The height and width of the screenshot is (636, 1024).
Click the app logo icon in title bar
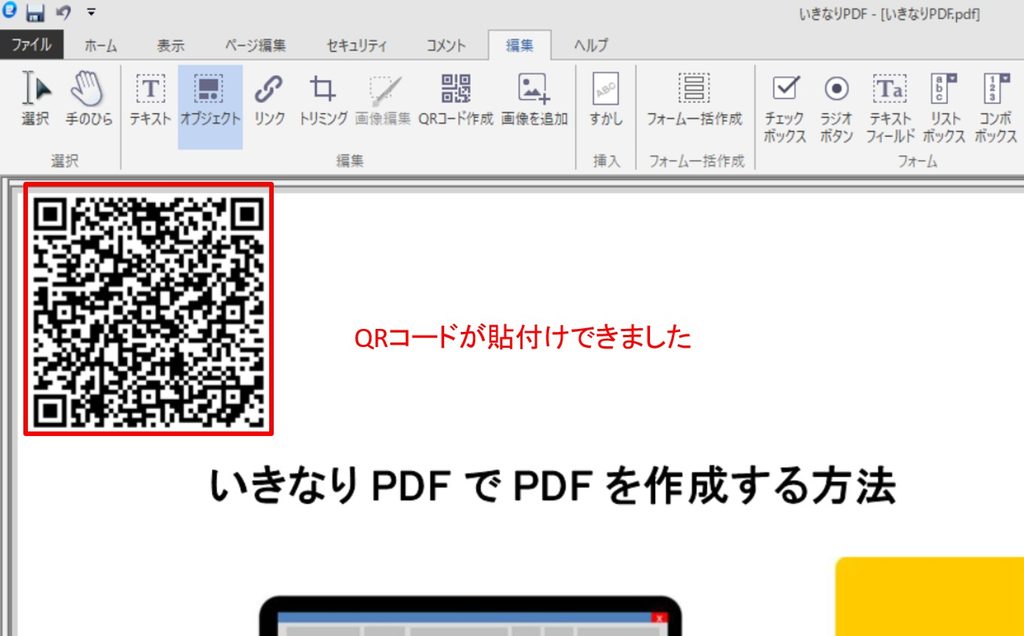(x=9, y=10)
